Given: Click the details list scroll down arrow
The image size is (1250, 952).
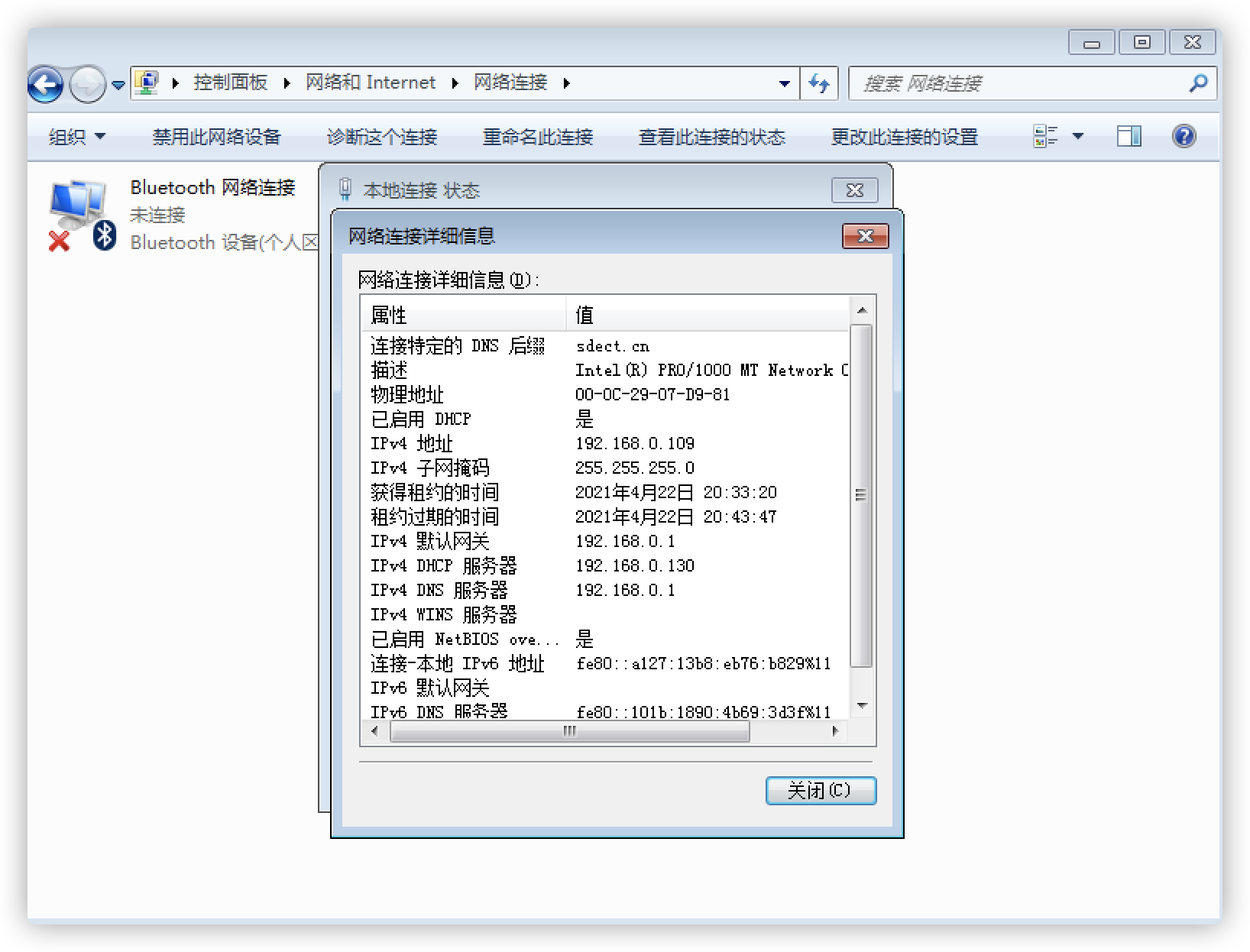Looking at the screenshot, I should (862, 706).
